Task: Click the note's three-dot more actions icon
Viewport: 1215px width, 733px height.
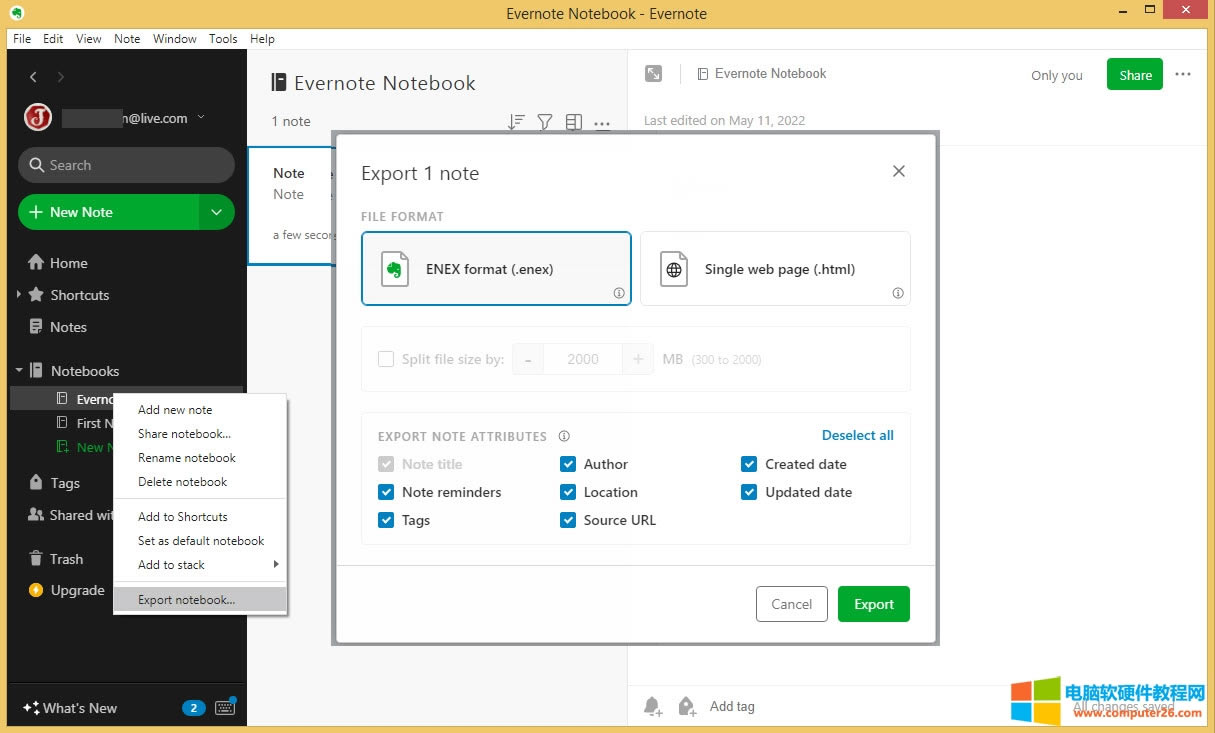Action: coord(1183,75)
